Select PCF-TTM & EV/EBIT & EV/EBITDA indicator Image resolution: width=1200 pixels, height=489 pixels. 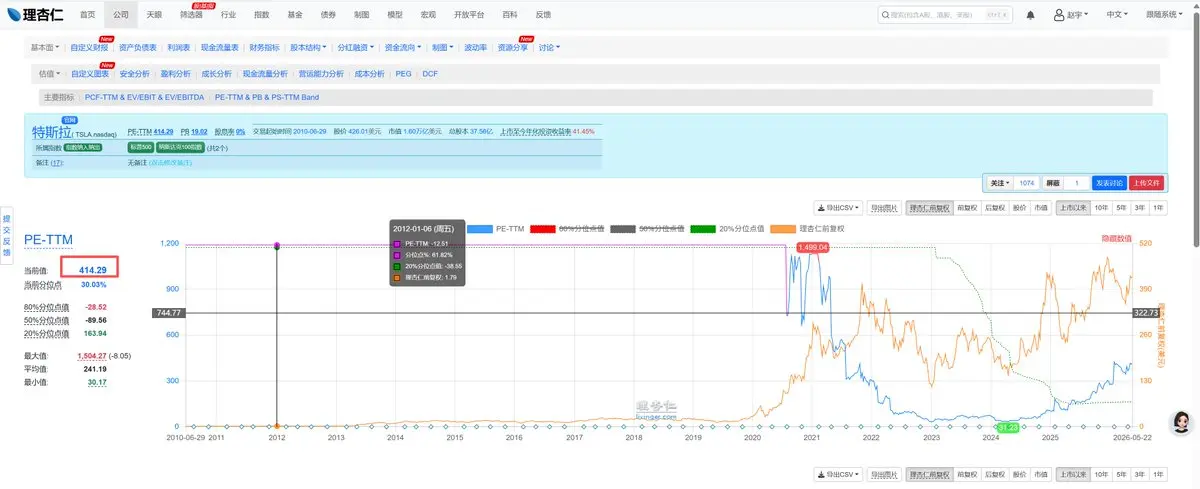click(x=145, y=98)
